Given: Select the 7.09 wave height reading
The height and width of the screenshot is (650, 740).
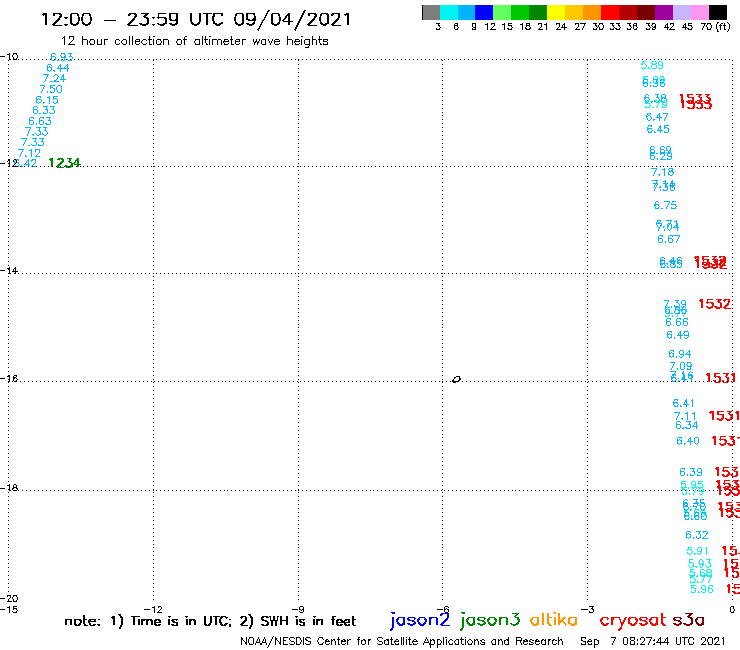Looking at the screenshot, I should 681,366.
